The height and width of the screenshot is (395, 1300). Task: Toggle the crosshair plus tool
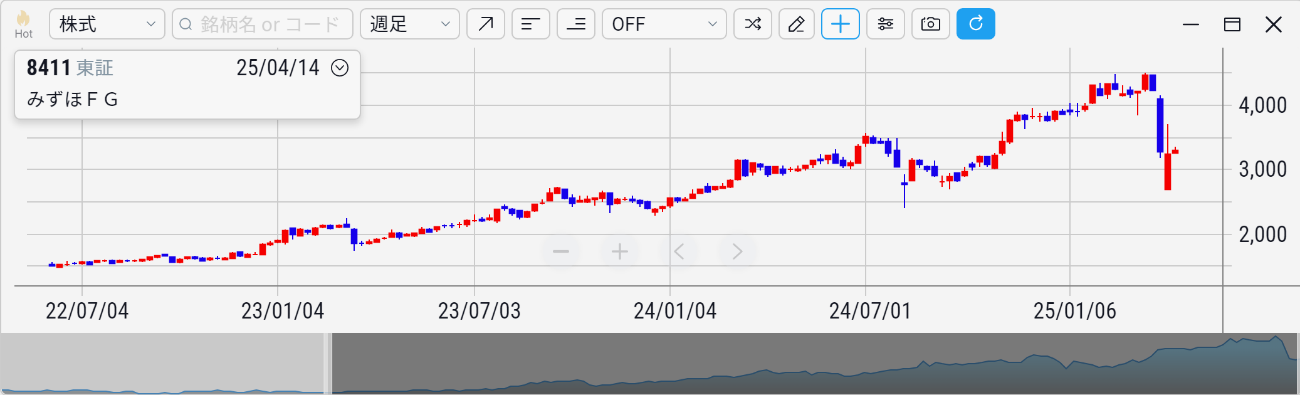point(841,24)
